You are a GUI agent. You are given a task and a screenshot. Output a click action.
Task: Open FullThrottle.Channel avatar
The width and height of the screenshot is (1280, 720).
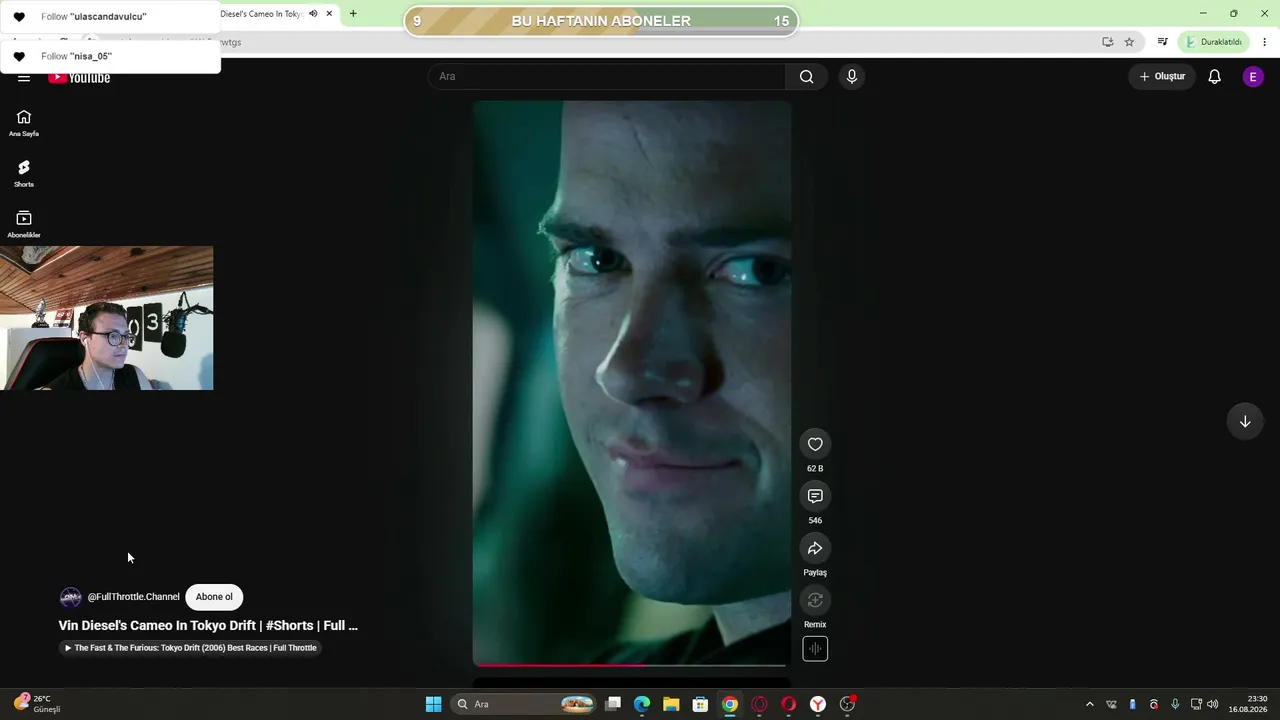point(70,597)
